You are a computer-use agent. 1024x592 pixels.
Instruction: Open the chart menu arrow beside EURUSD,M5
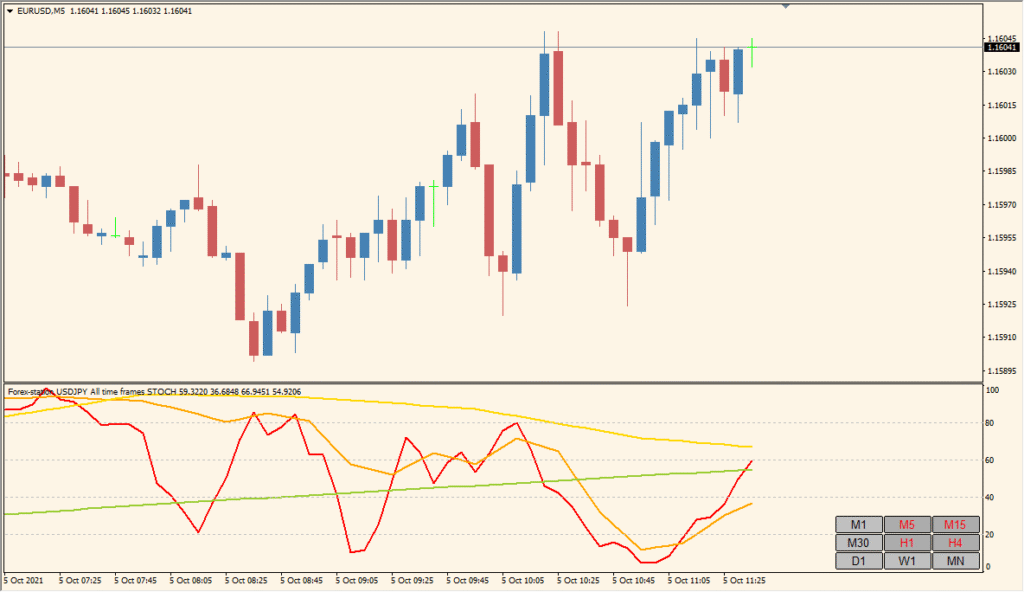(10, 11)
